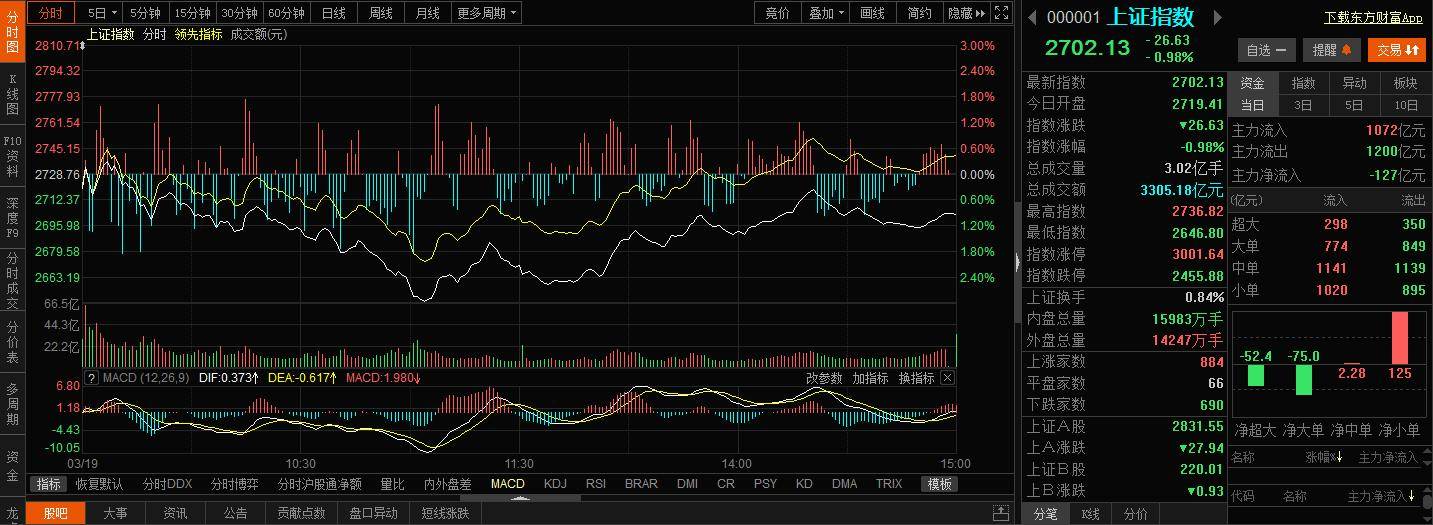
Task: Switch to 分价 tab at bottom right
Action: coord(1135,514)
